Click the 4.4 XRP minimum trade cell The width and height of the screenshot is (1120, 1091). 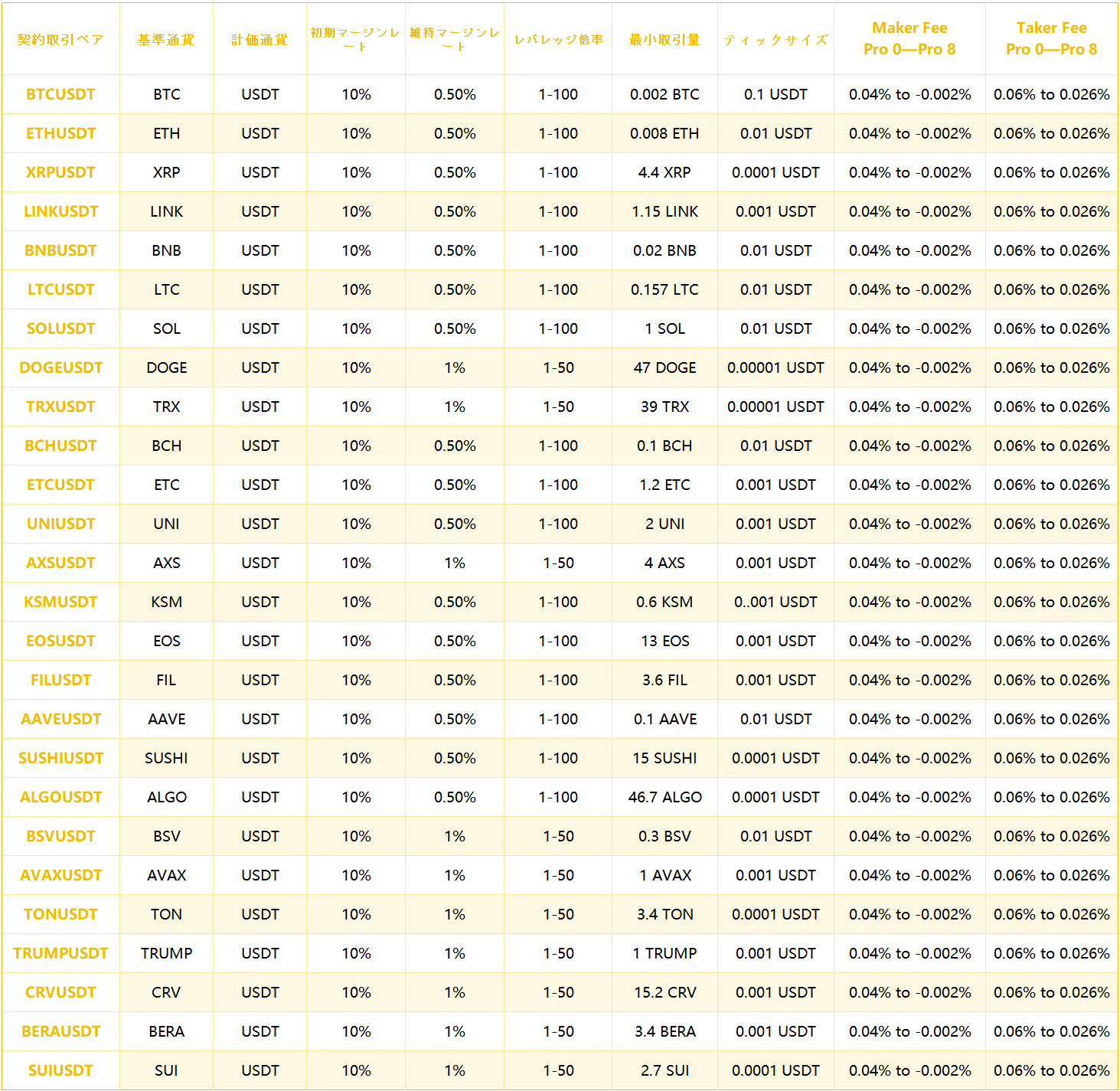664,172
